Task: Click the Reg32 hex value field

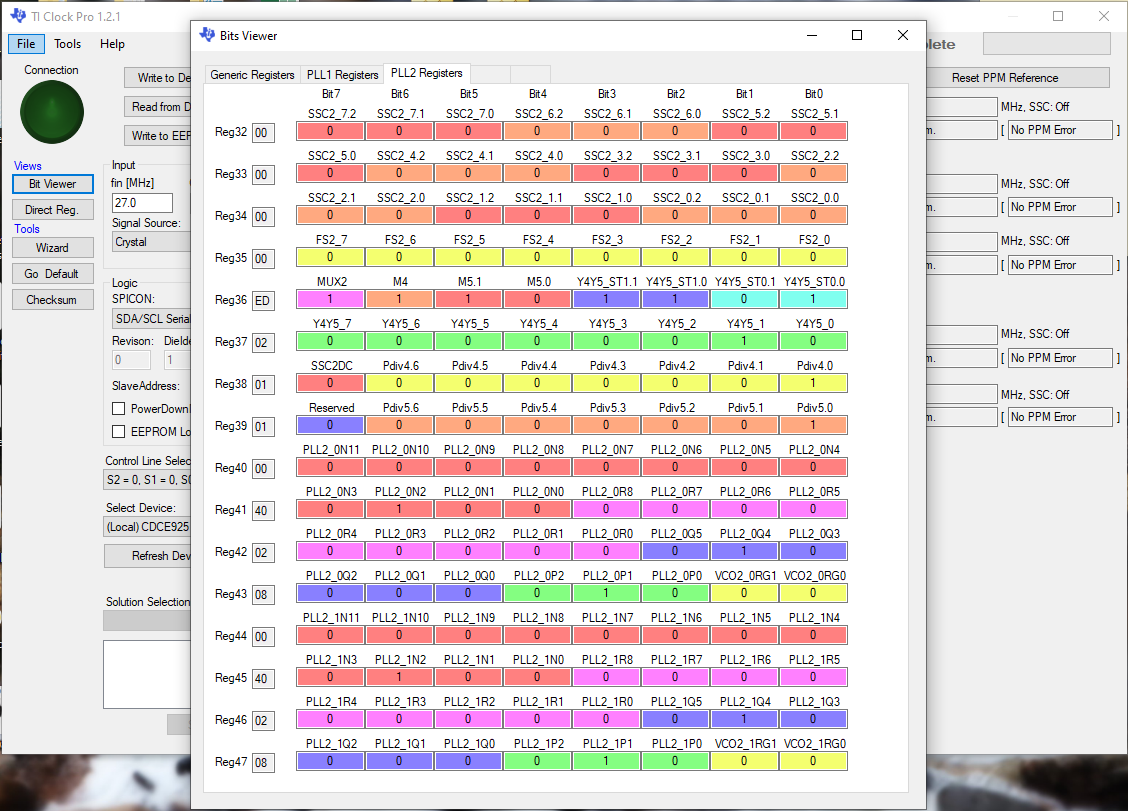Action: pos(263,133)
